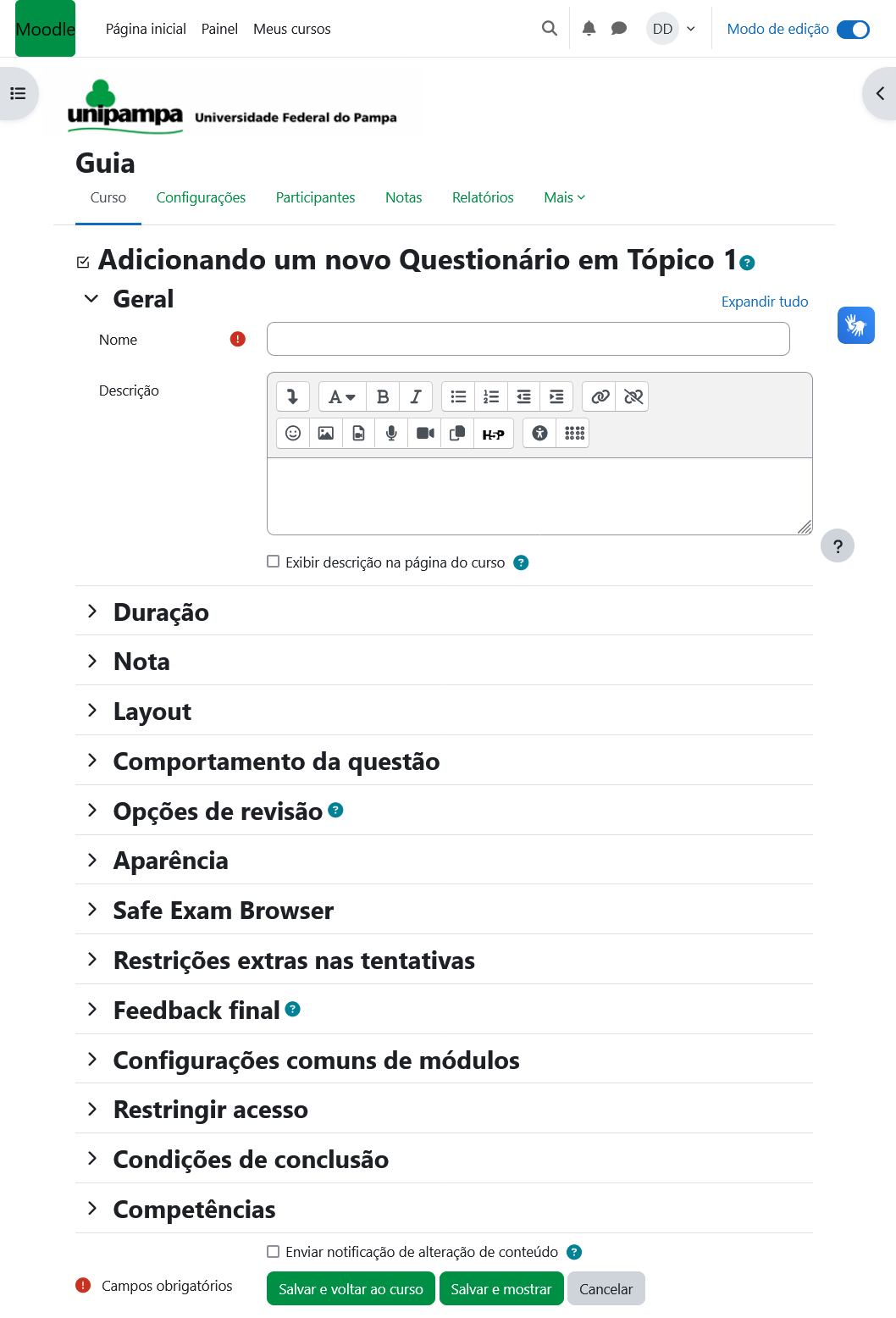Expand the Duração section
The image size is (896, 1318).
[x=161, y=612]
